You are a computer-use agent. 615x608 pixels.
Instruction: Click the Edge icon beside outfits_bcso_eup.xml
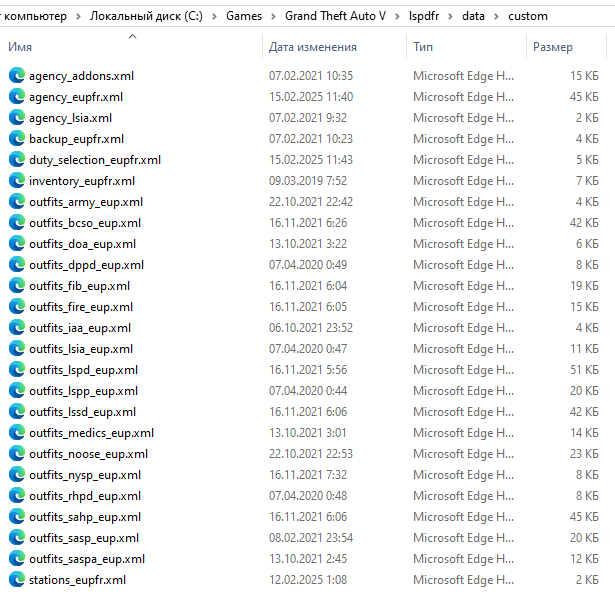pos(17,222)
